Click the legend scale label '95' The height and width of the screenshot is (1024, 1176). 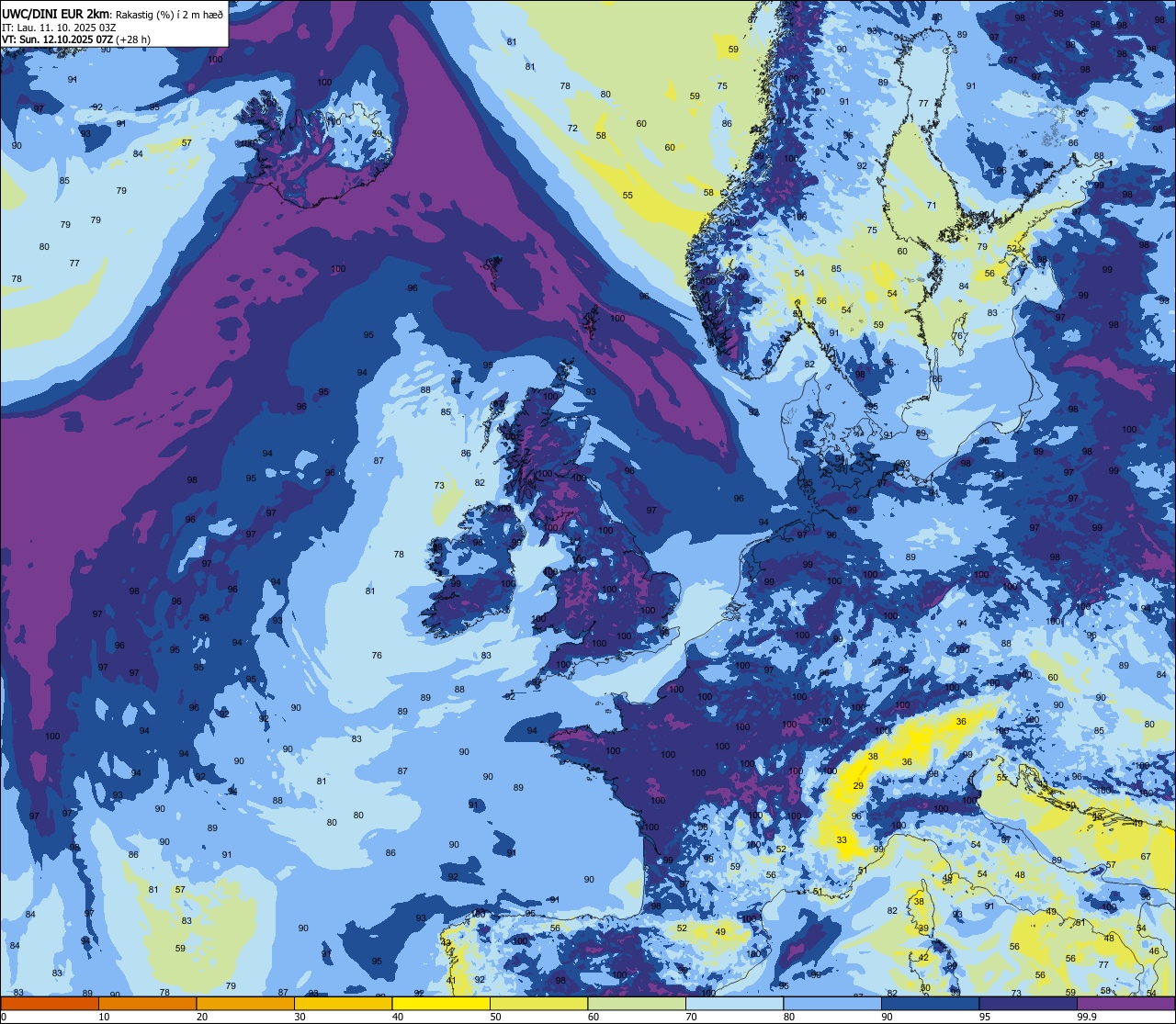[x=984, y=1017]
